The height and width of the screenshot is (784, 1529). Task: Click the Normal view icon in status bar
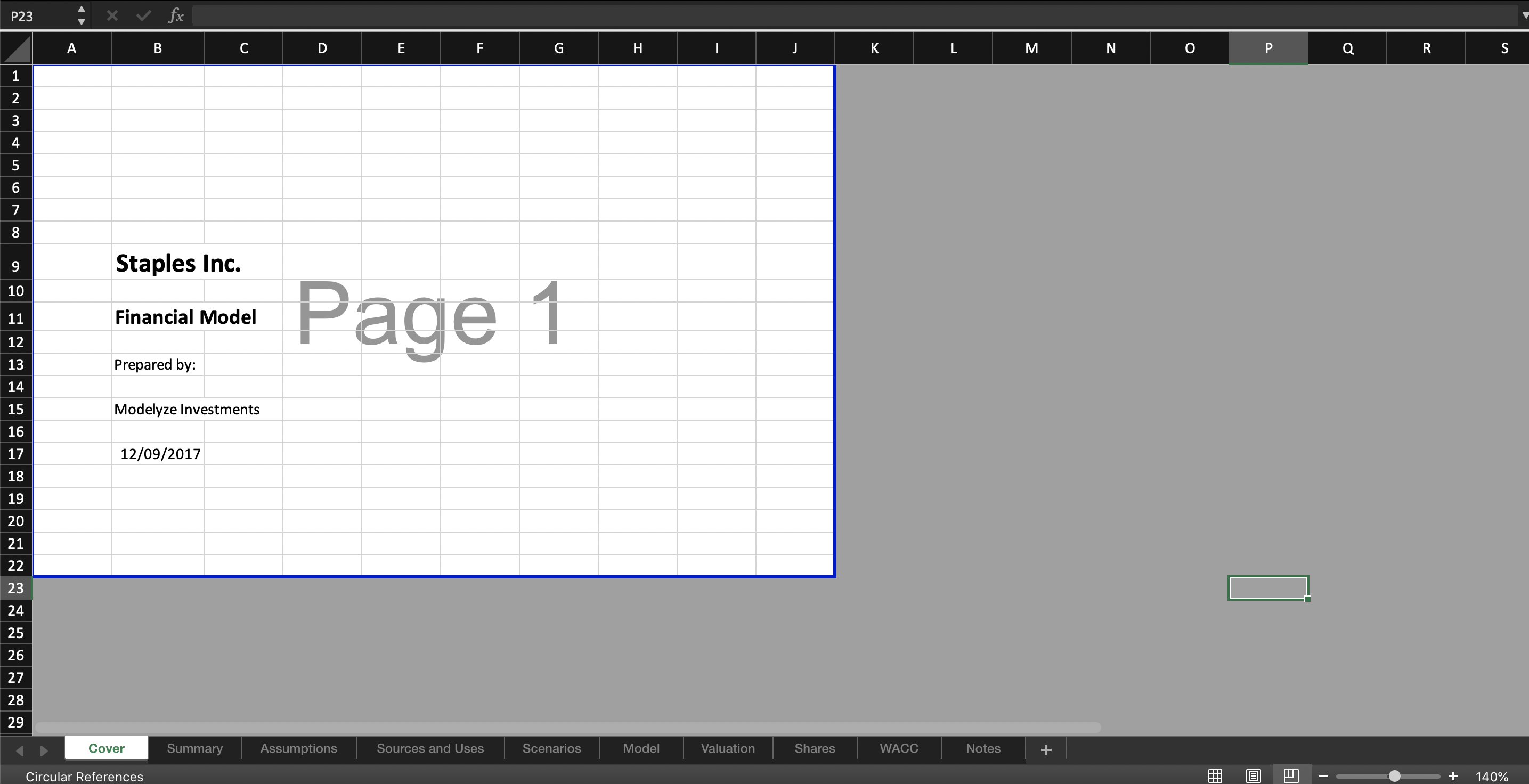tap(1215, 775)
